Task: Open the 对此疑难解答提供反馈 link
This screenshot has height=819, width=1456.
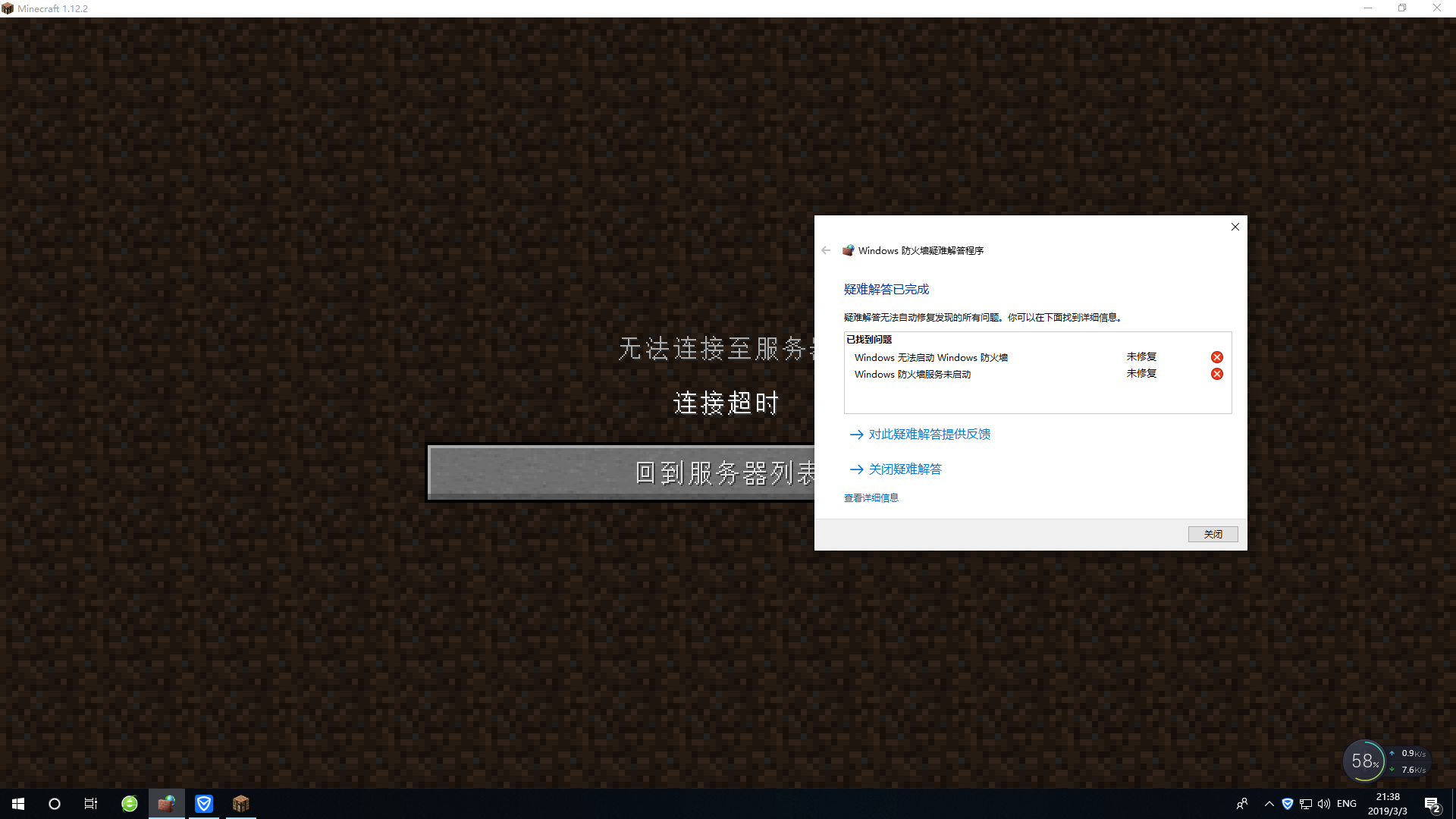Action: click(x=929, y=435)
